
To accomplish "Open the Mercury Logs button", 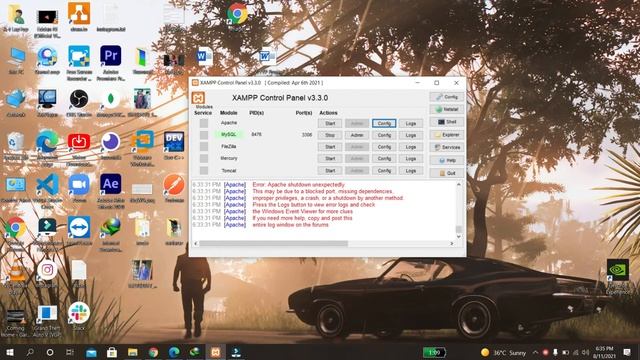I will [411, 159].
